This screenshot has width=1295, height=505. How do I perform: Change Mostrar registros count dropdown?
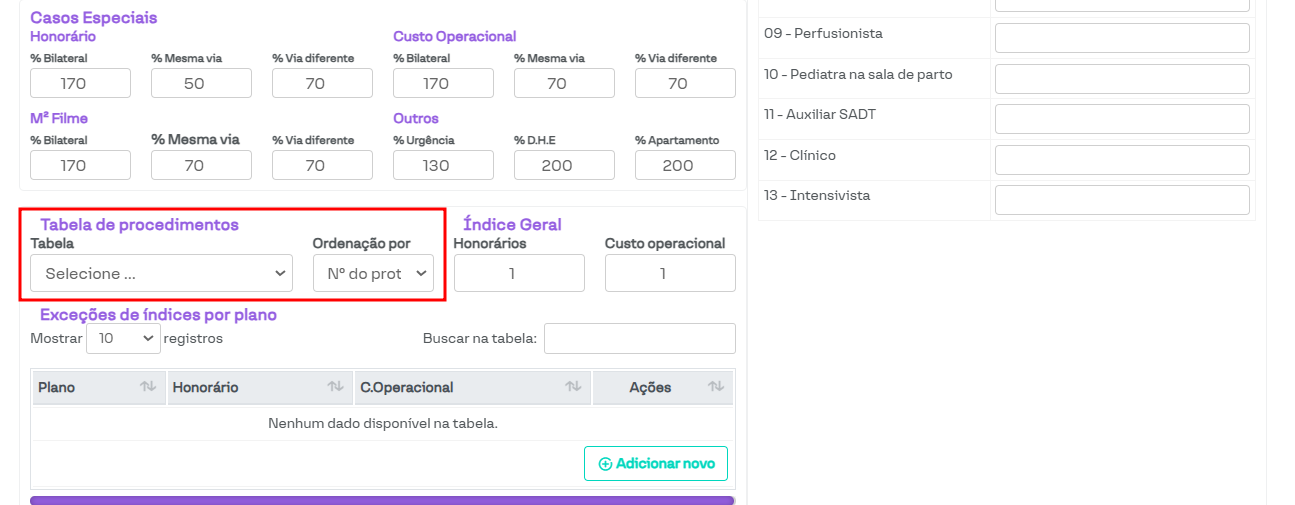[123, 339]
